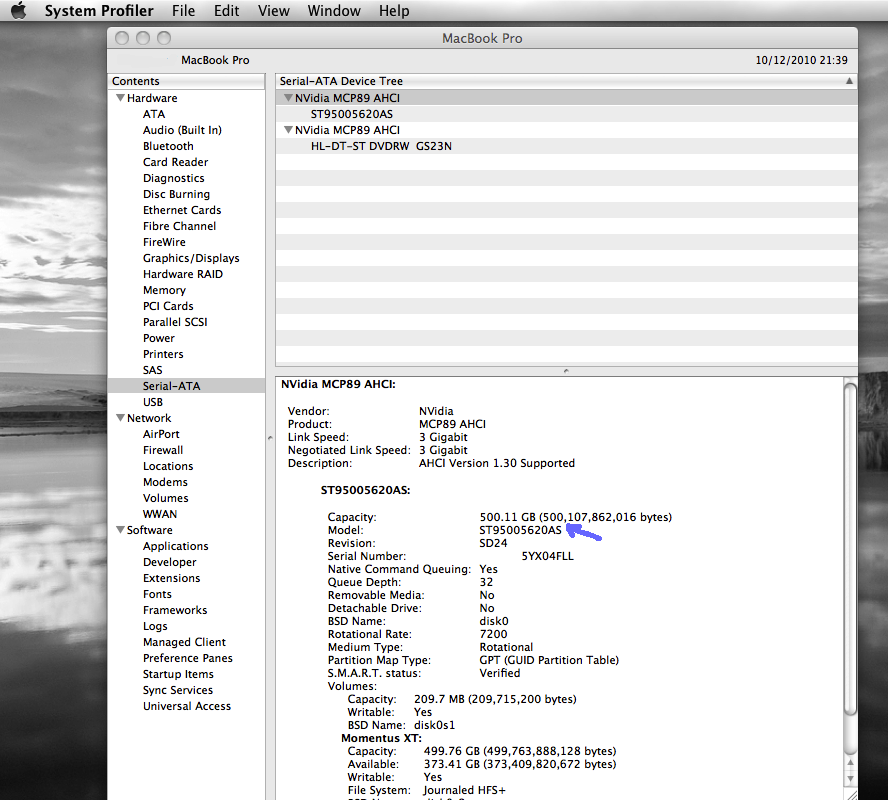Select HL-DT-ST DVDRW GS23N device
The height and width of the screenshot is (800, 888).
coord(381,146)
